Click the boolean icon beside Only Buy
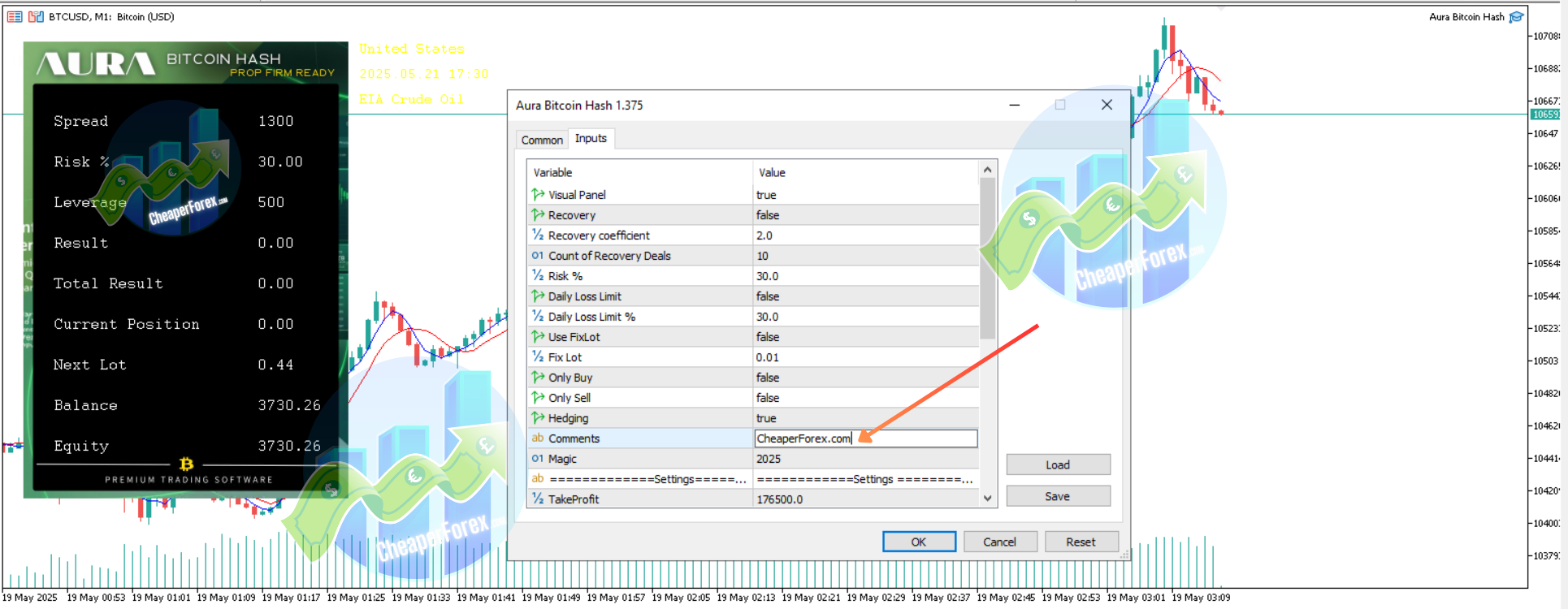 click(x=538, y=378)
